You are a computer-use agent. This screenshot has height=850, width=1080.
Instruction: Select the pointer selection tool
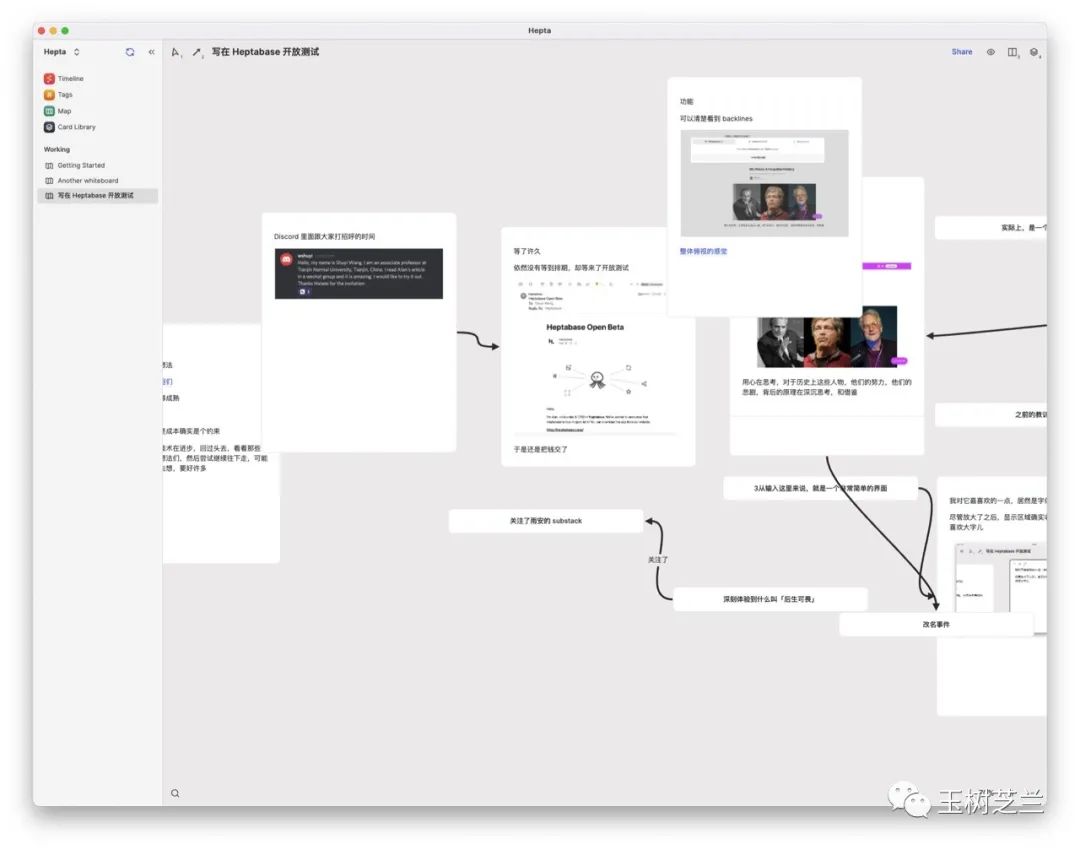(x=176, y=52)
